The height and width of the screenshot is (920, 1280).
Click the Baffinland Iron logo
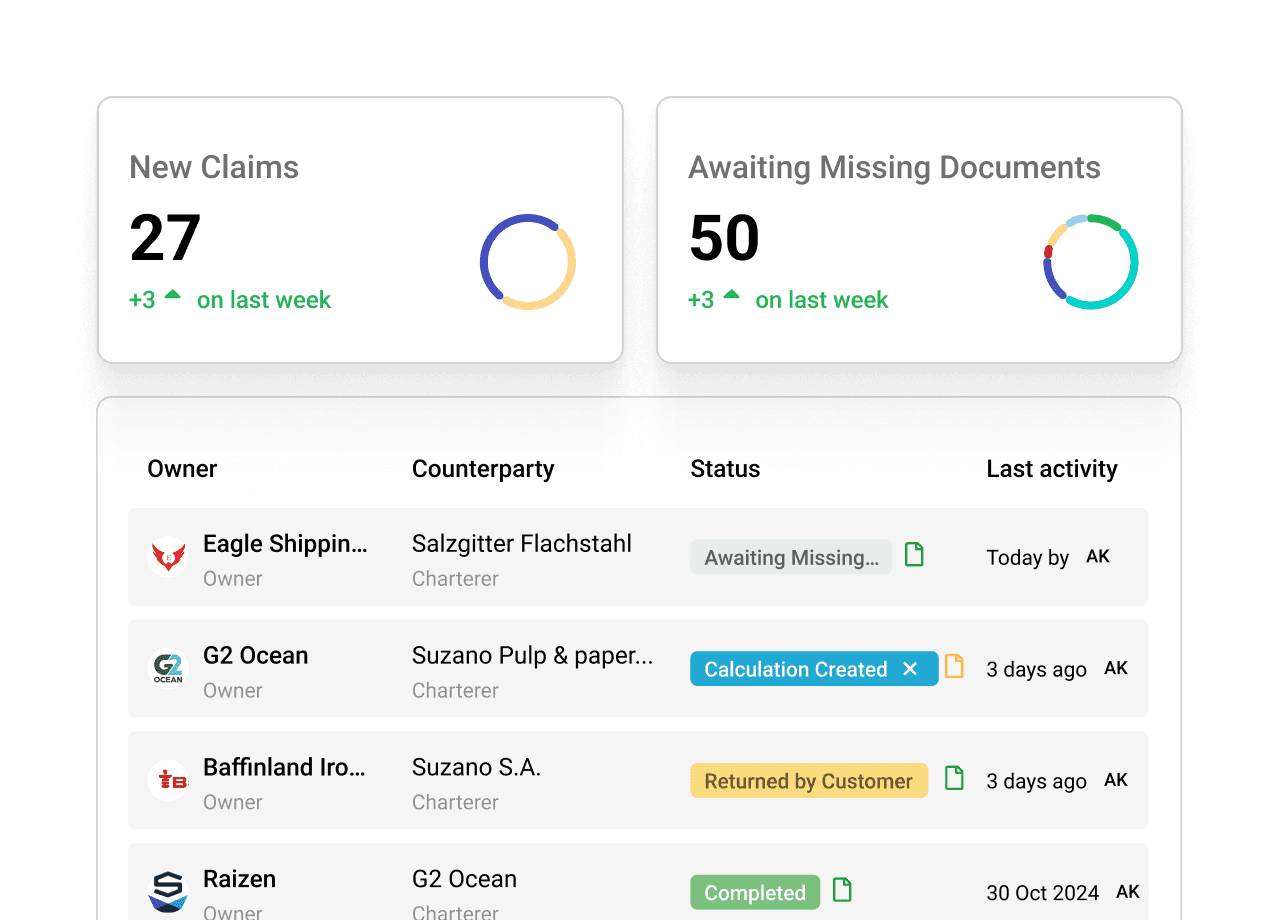pyautogui.click(x=169, y=780)
